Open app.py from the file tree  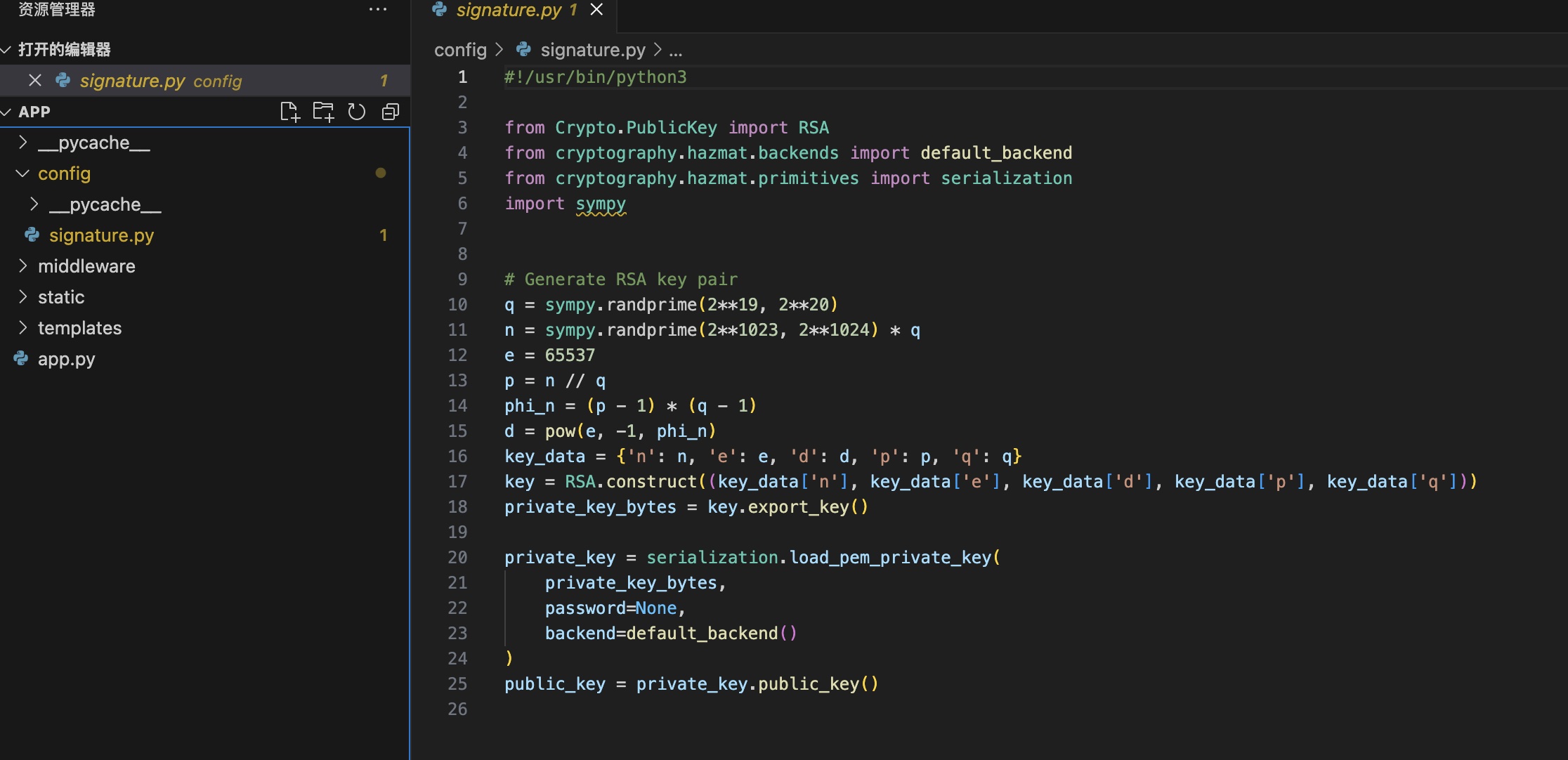tap(66, 359)
